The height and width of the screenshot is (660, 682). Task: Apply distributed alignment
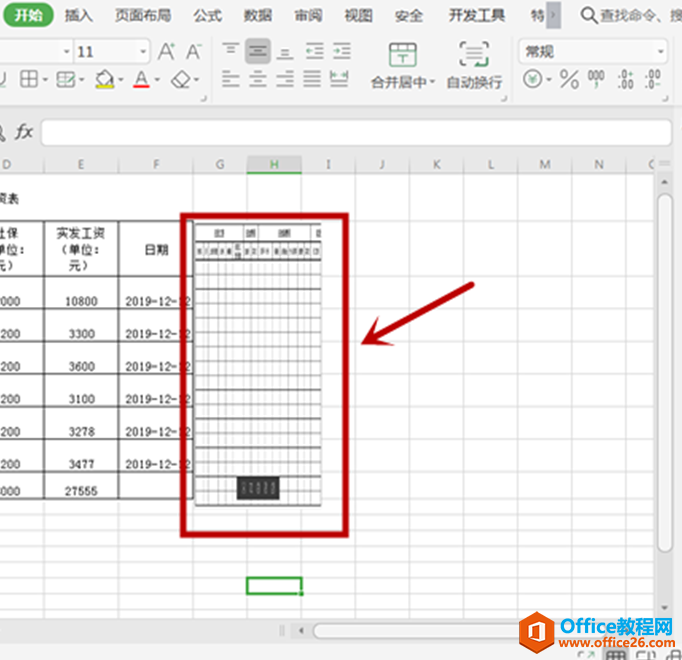[339, 79]
